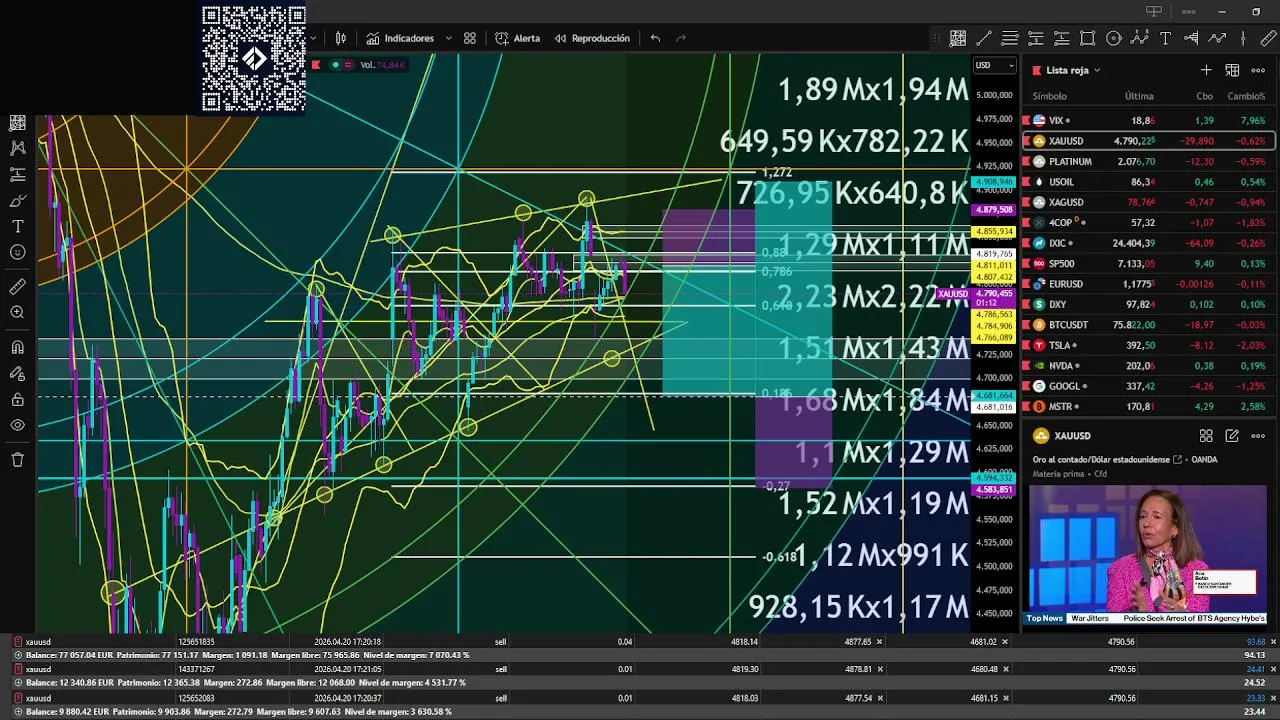Toggle lock all drawings padlock
The height and width of the screenshot is (720, 1280).
click(x=17, y=399)
